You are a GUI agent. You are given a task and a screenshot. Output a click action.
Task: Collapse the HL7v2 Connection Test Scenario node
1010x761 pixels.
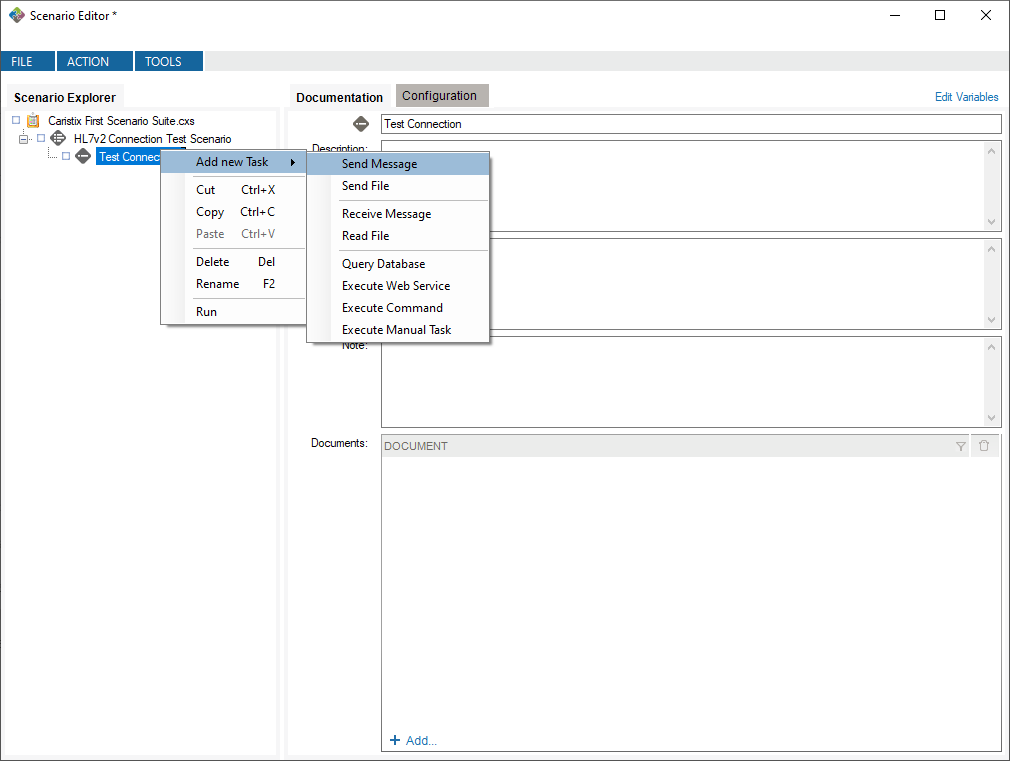point(23,138)
